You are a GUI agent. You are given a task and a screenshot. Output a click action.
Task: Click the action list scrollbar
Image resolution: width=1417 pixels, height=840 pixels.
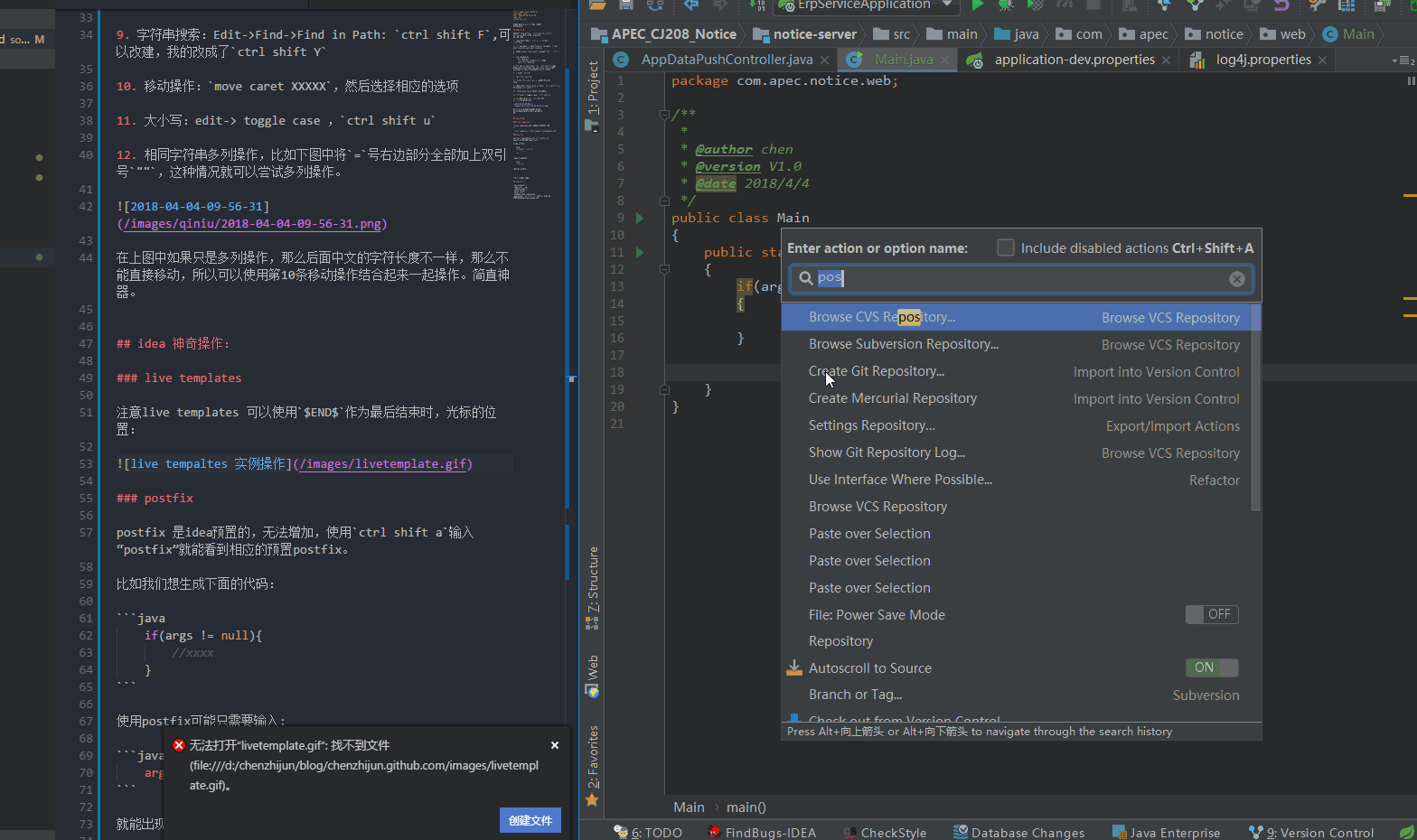(1255, 408)
